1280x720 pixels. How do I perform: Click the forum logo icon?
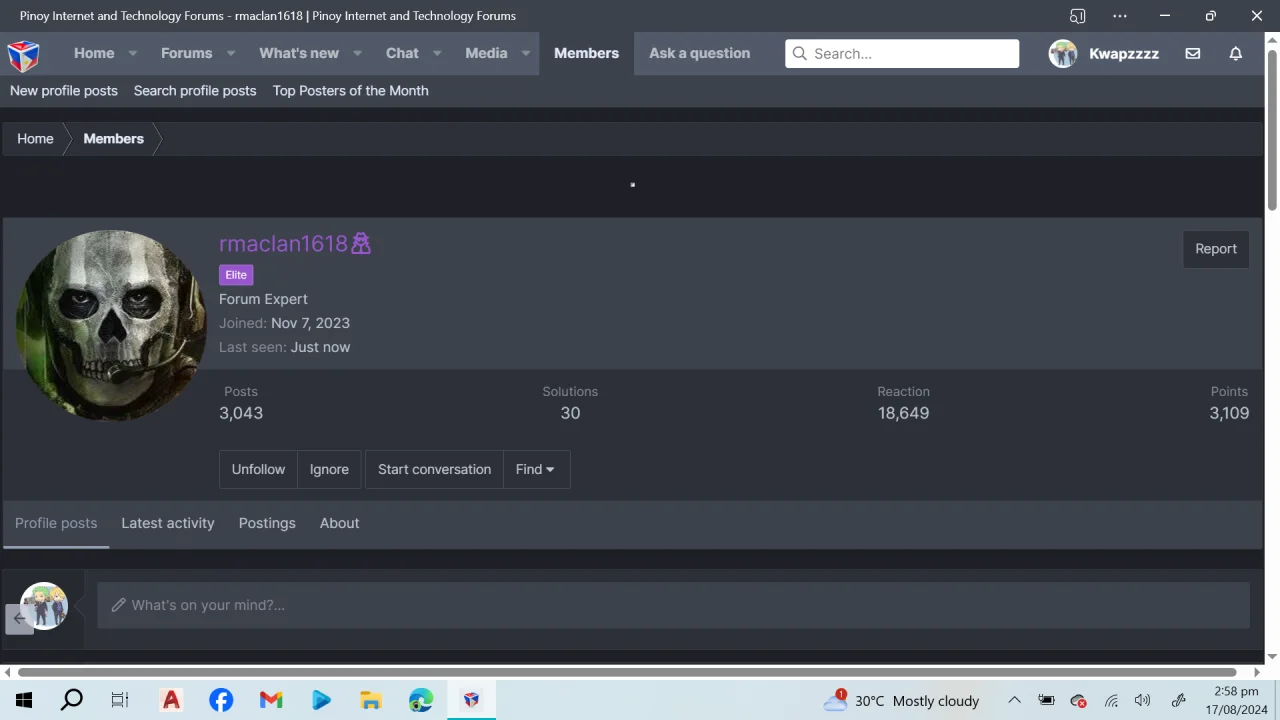pyautogui.click(x=23, y=55)
